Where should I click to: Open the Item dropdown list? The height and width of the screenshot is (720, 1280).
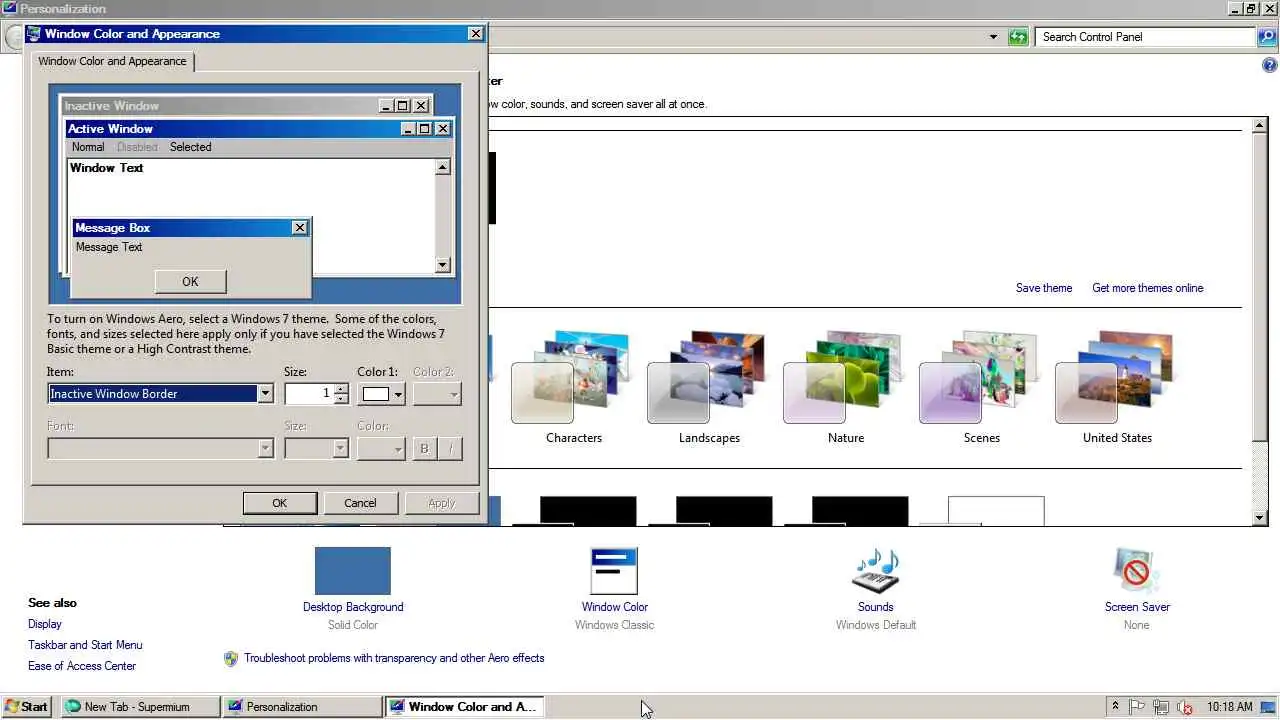pyautogui.click(x=265, y=394)
